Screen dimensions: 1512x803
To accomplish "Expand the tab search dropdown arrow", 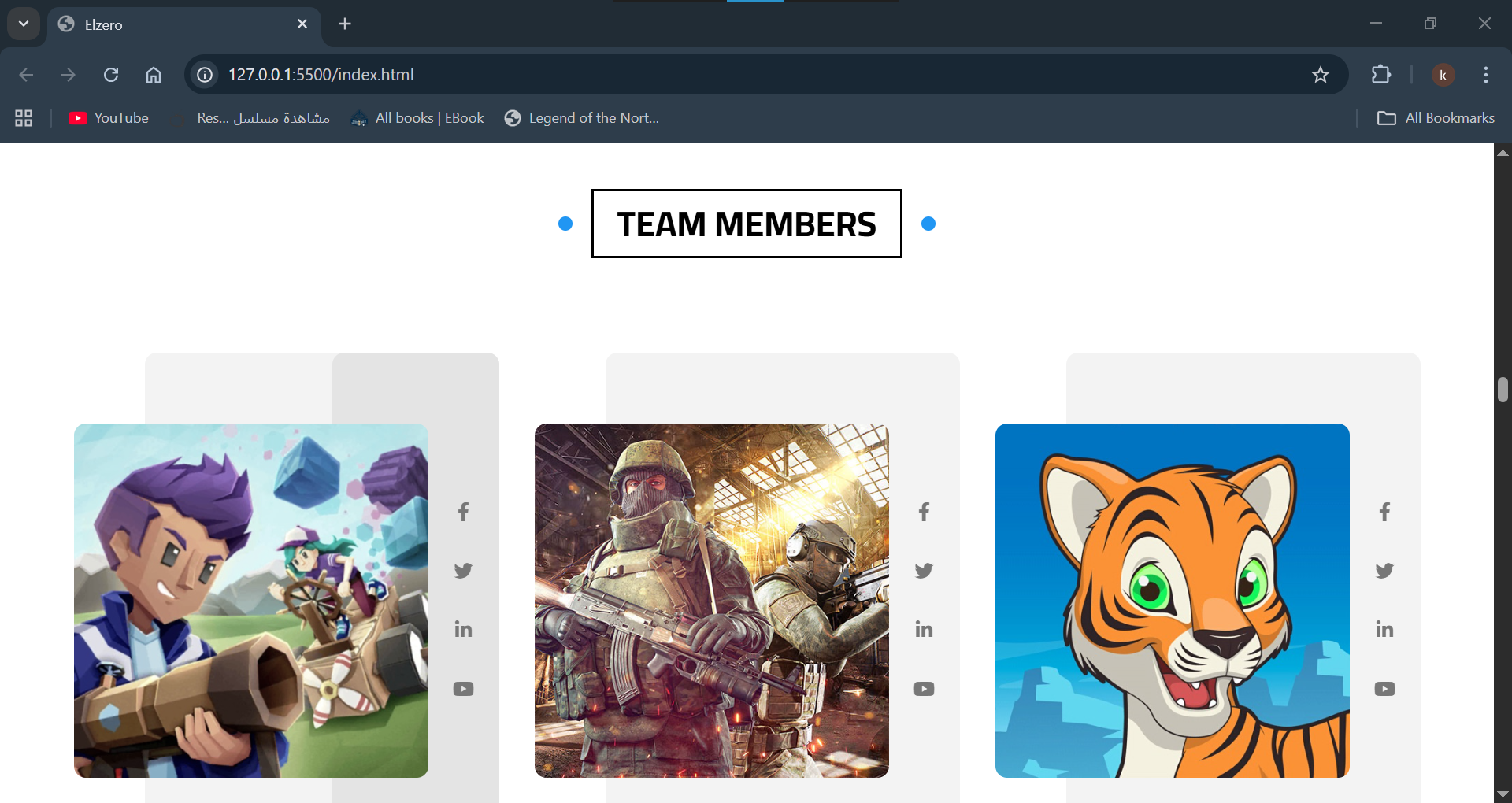I will point(24,24).
